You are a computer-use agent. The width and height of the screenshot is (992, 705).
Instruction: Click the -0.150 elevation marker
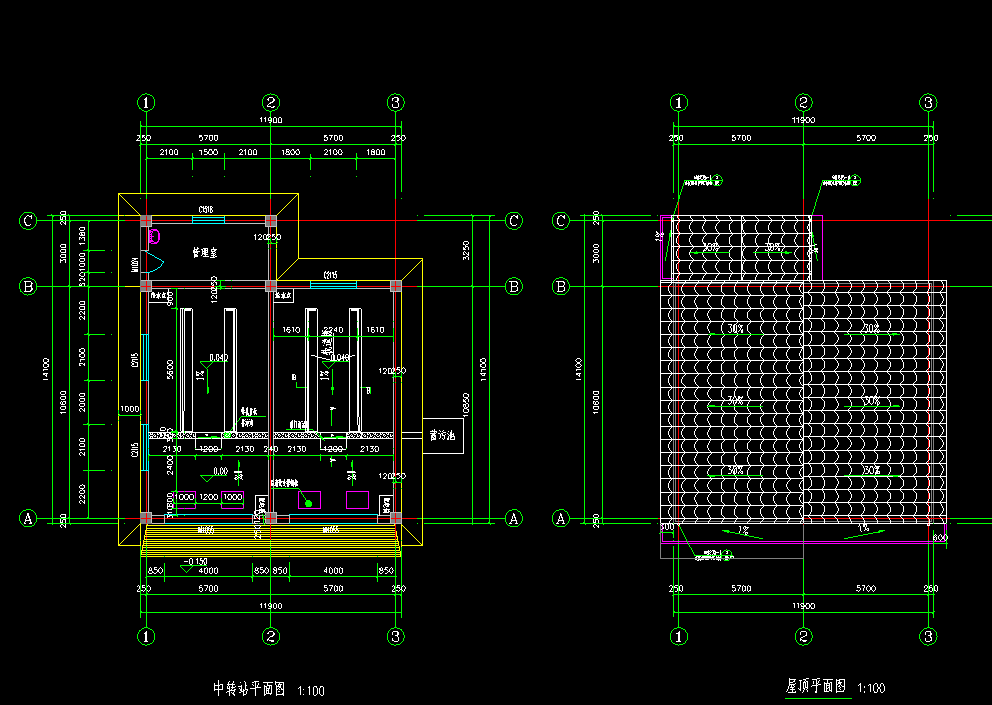(x=195, y=563)
